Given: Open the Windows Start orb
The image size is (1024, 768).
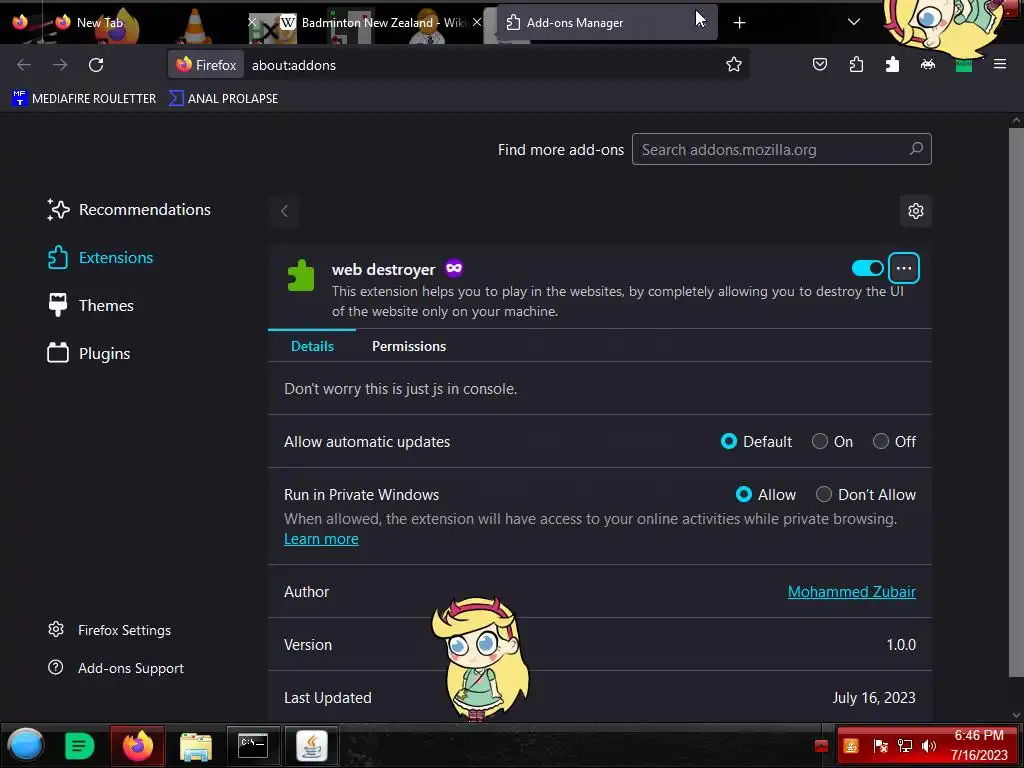Looking at the screenshot, I should pos(26,745).
